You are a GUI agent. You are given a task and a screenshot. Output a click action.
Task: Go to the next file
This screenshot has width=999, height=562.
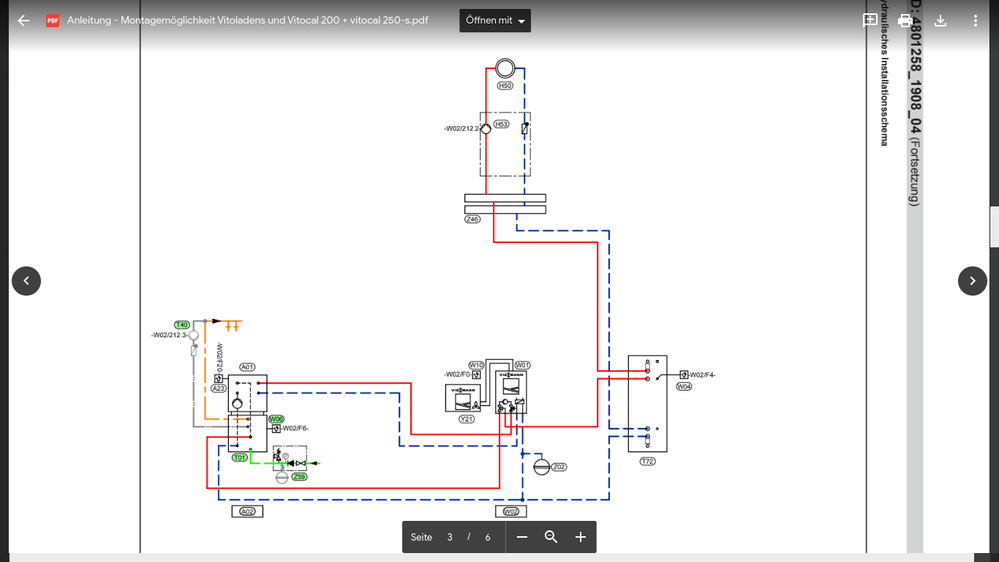(972, 280)
